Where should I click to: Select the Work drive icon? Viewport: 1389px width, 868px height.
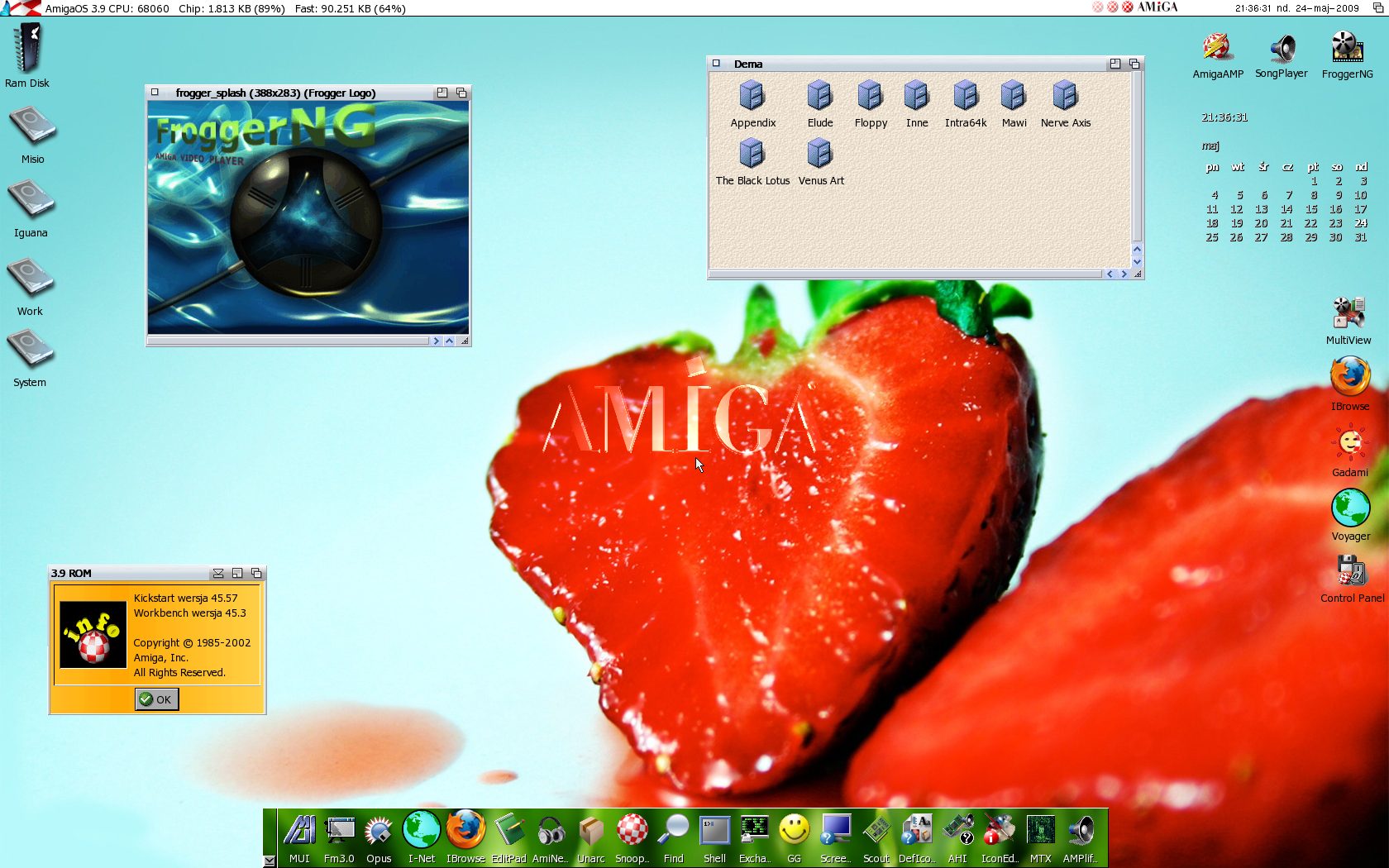click(x=30, y=285)
